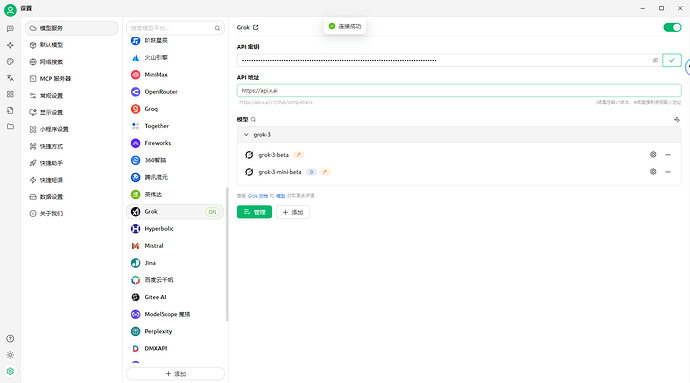The image size is (690, 383).
Task: Click the green 管理 manage button
Action: [x=254, y=212]
